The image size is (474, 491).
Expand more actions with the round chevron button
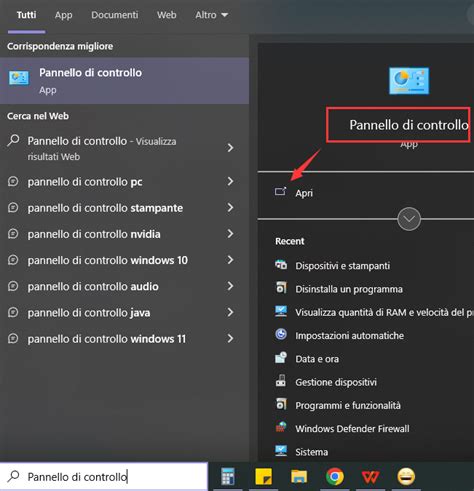tap(409, 219)
